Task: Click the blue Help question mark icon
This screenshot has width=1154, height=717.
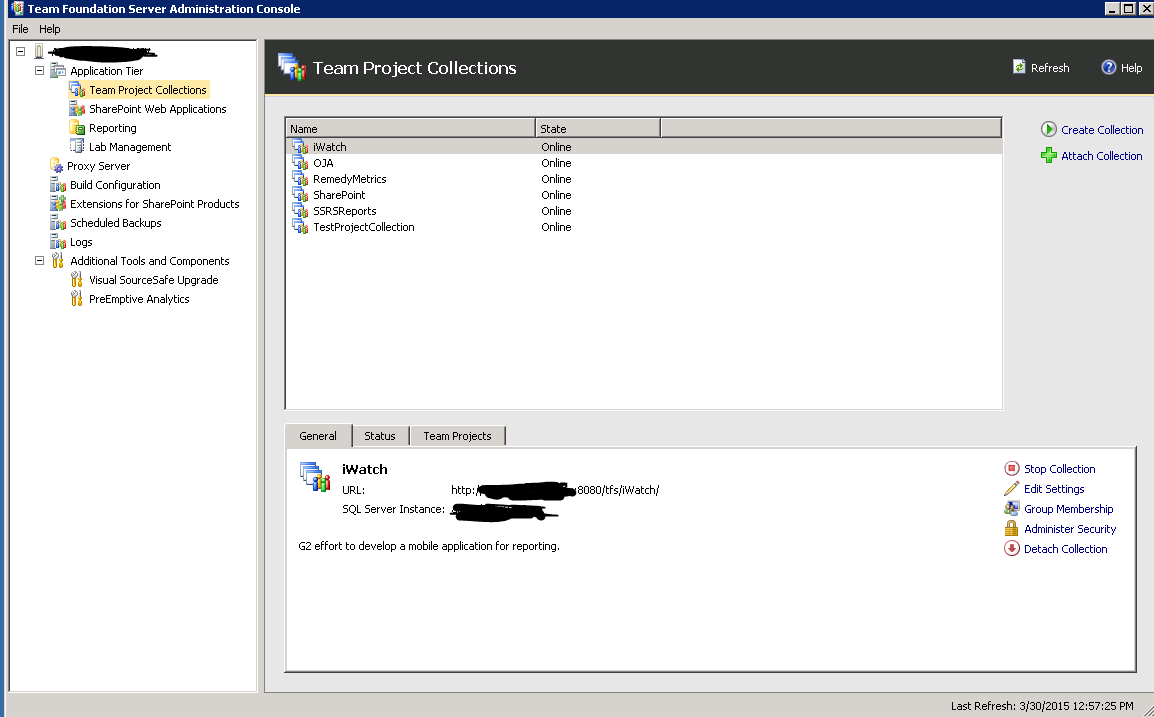Action: [x=1108, y=67]
